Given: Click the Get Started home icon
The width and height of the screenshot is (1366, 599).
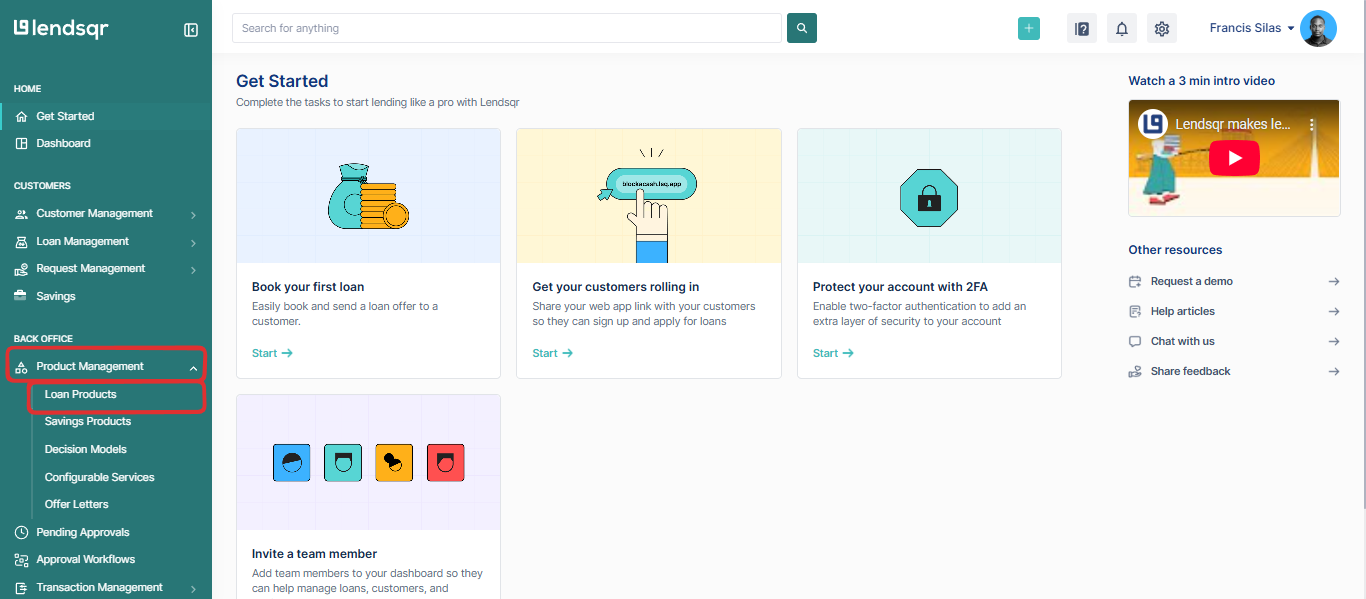Looking at the screenshot, I should click(22, 117).
